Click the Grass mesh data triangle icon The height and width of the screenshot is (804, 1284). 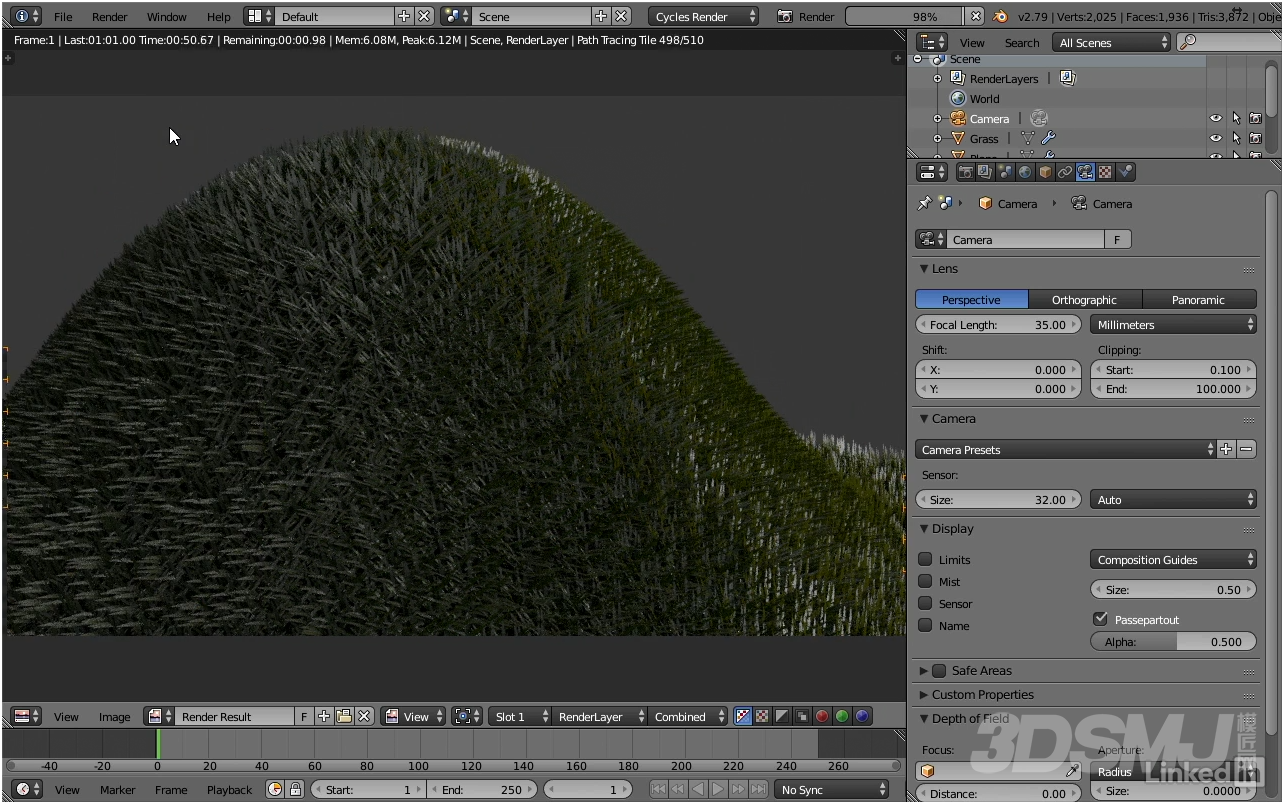pos(1027,138)
